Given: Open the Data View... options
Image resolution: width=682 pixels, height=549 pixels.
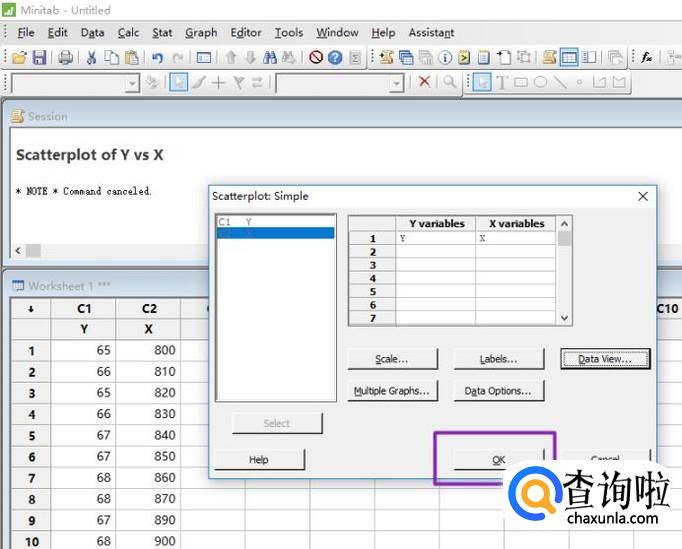Looking at the screenshot, I should pyautogui.click(x=605, y=359).
